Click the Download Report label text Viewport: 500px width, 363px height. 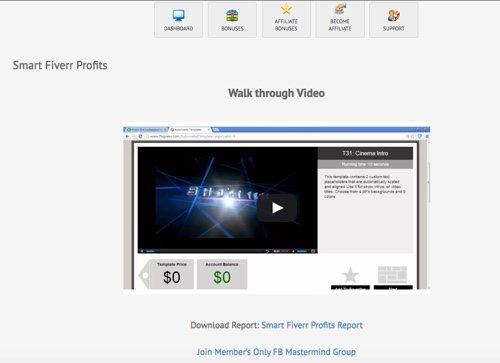click(x=225, y=325)
